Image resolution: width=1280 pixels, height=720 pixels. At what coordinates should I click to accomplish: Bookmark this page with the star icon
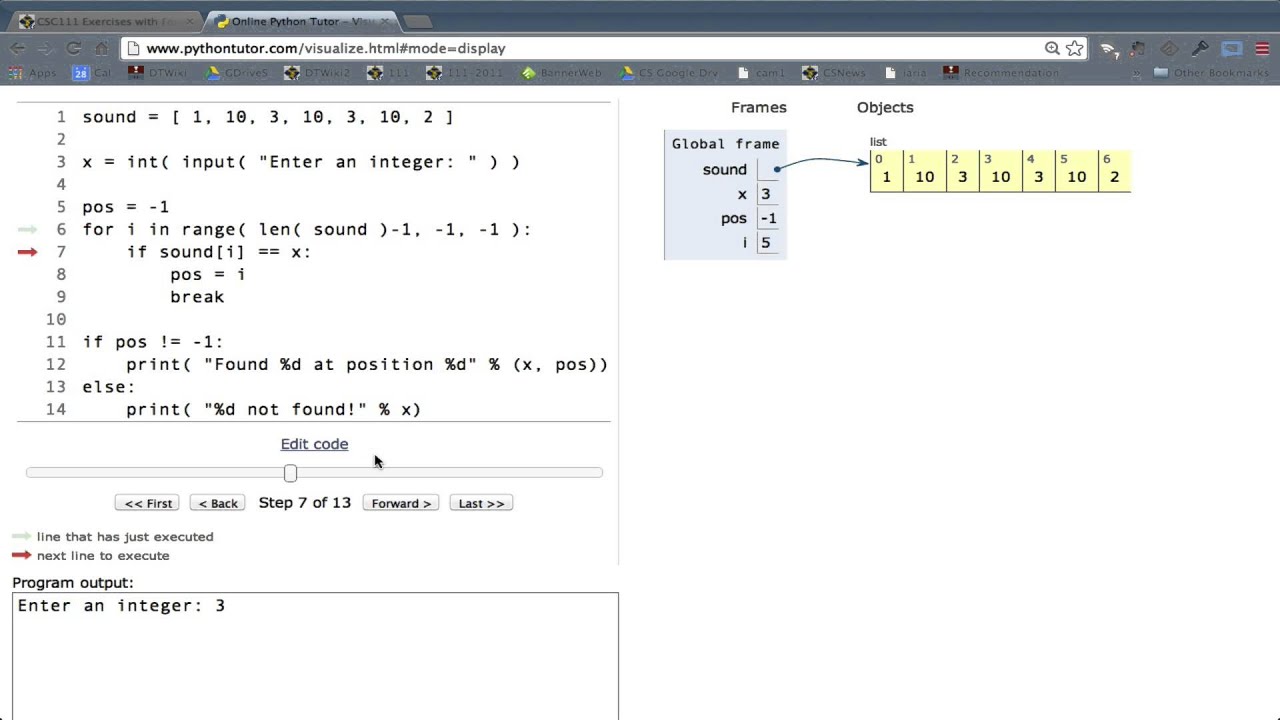point(1075,48)
